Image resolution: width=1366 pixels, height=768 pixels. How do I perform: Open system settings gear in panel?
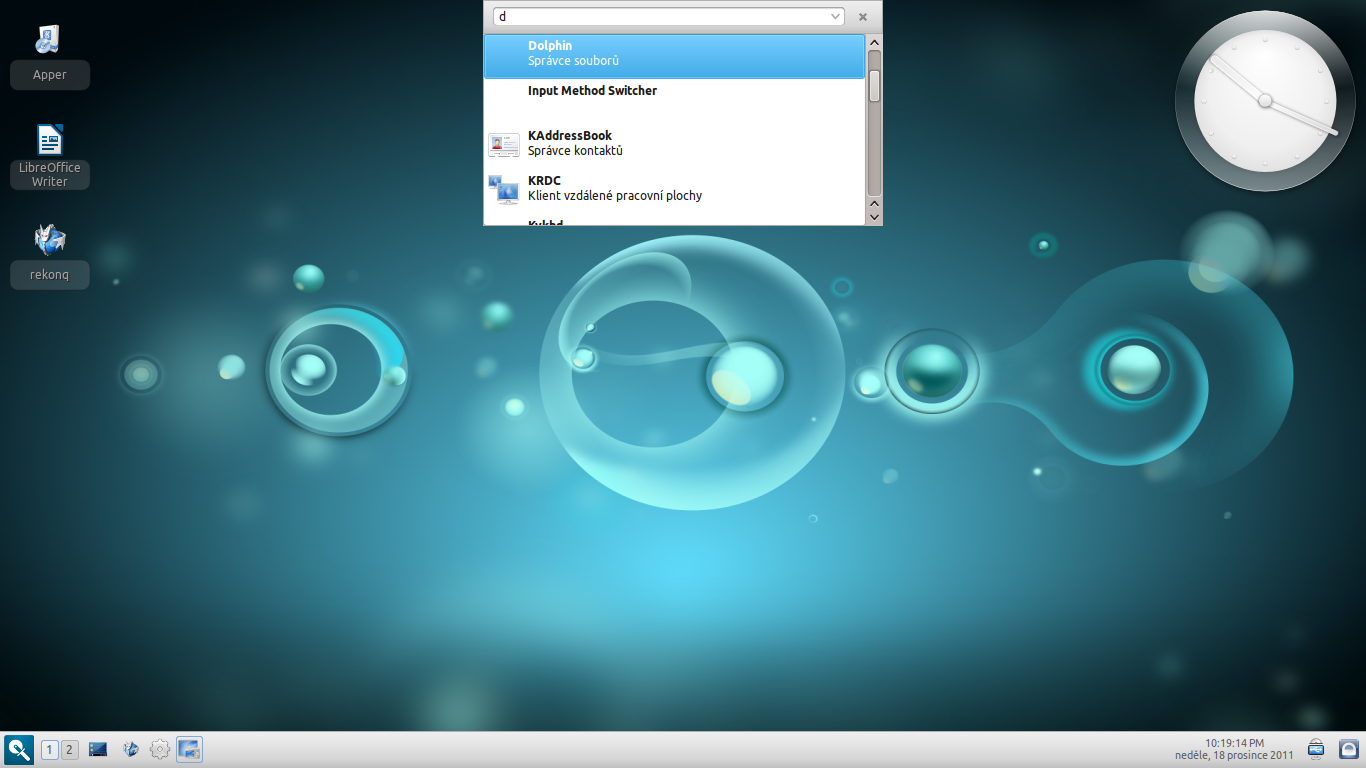159,749
